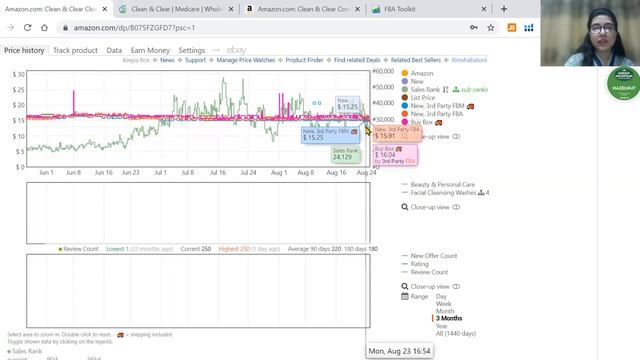640x360 pixels.
Task: Toggle the Buy Box series in legend
Action: [421, 122]
